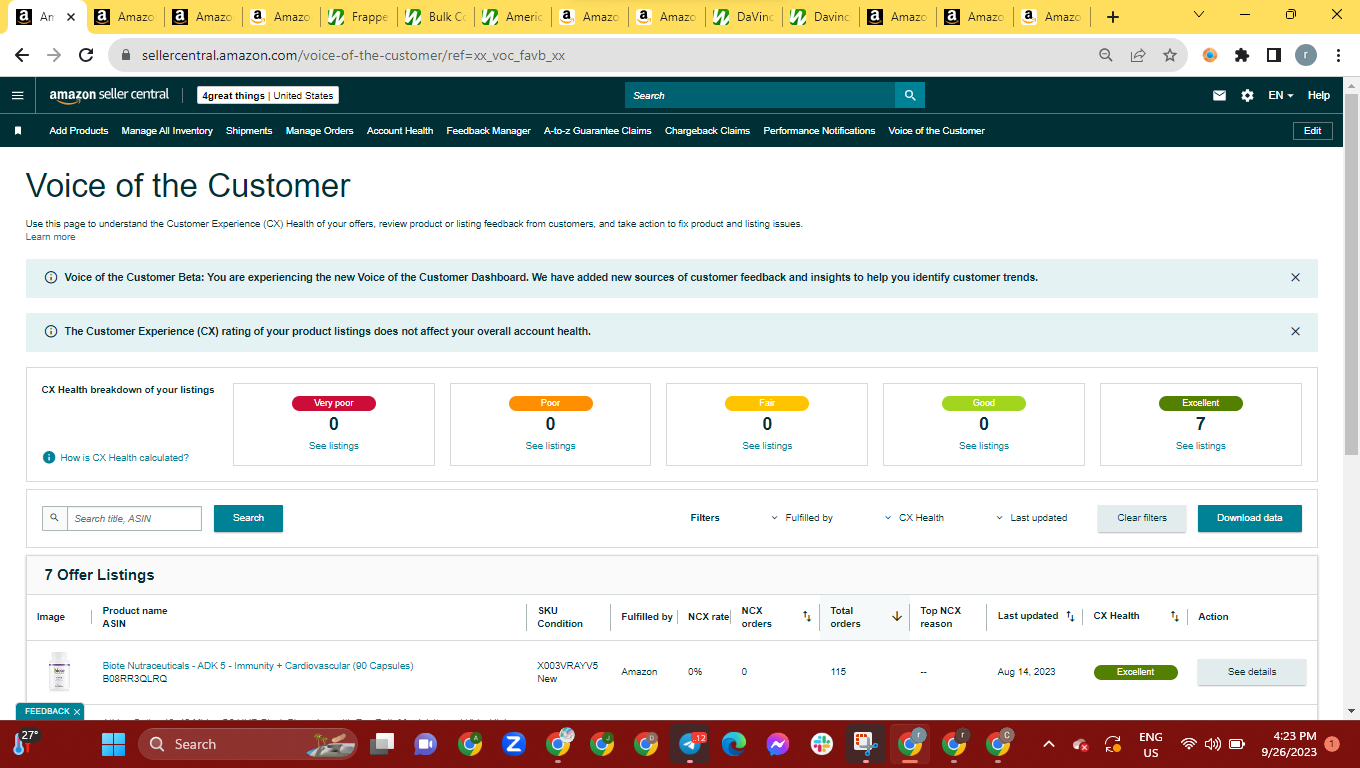Click the bookmark icon beside Add Products
1360x768 pixels.
point(17,131)
